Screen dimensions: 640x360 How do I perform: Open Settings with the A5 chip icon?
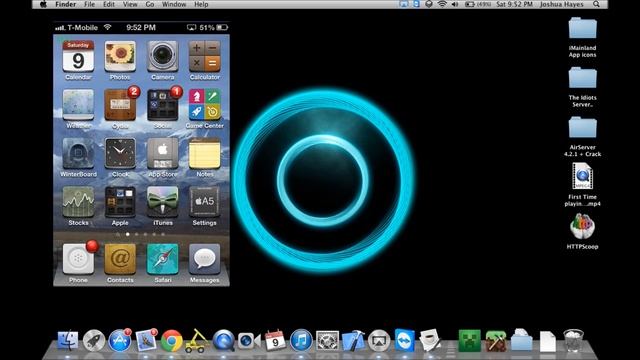point(204,203)
